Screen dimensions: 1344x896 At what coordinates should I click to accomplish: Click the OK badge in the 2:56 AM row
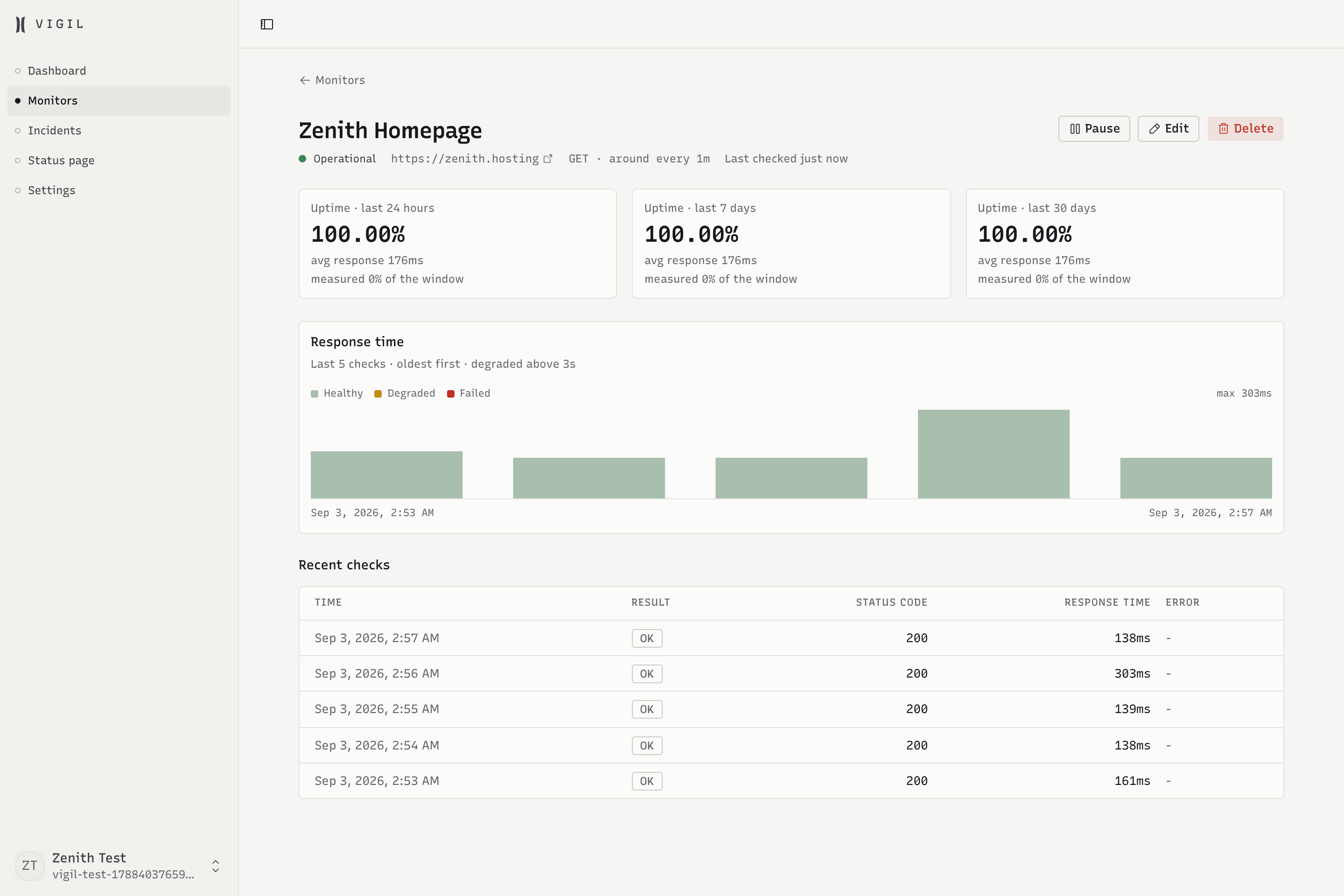click(x=647, y=674)
